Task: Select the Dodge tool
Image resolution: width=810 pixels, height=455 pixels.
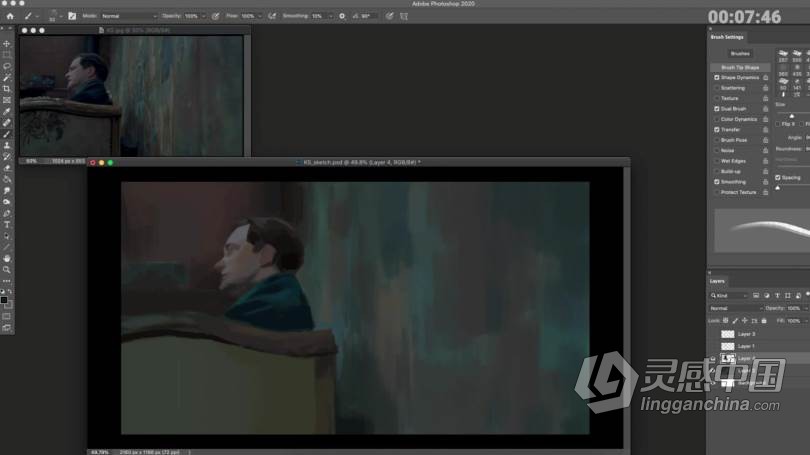Action: 7,202
